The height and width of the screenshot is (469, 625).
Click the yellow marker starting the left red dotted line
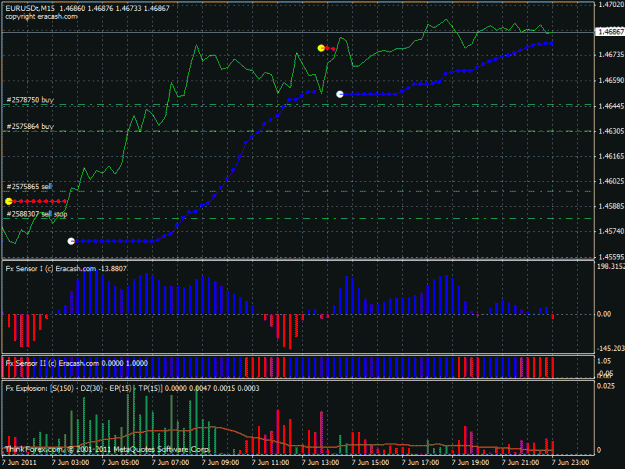9,201
